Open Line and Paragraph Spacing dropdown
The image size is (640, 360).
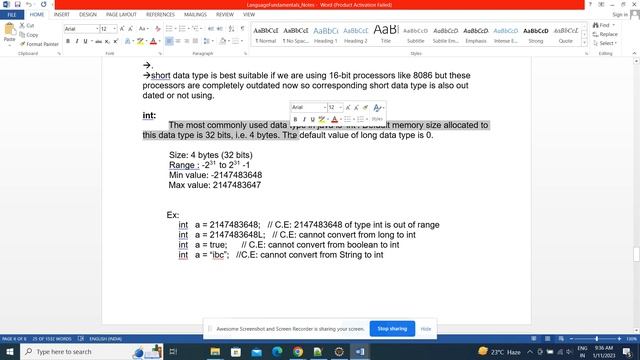tap(208, 41)
